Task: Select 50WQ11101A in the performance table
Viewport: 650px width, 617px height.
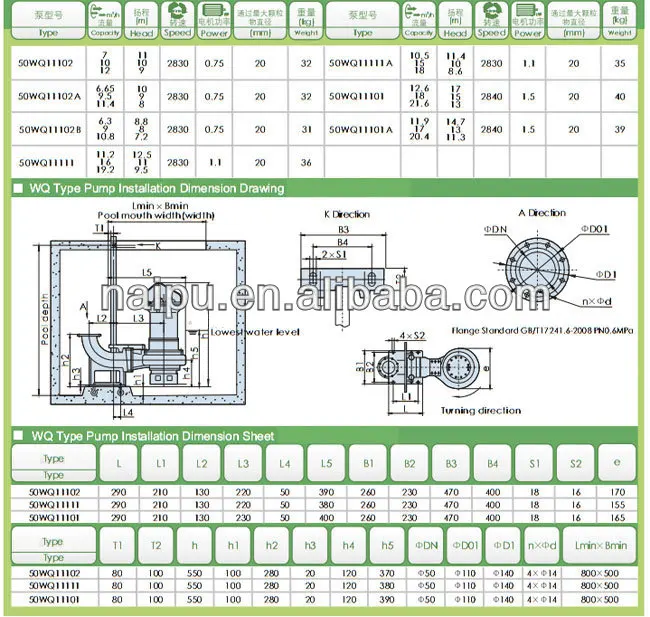Action: [361, 129]
